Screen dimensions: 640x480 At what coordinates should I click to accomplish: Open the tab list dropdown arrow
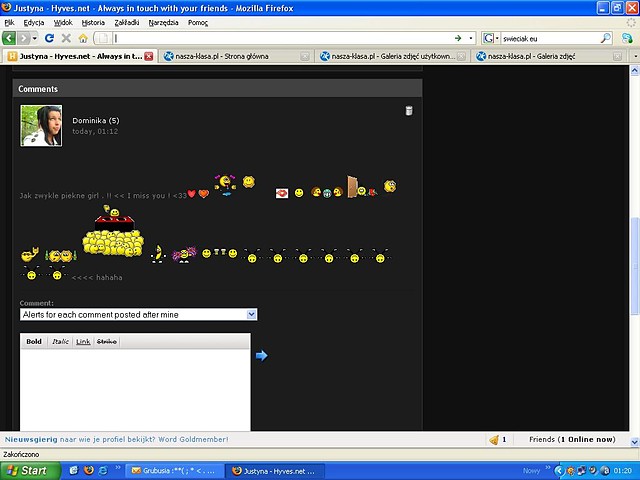(x=635, y=56)
